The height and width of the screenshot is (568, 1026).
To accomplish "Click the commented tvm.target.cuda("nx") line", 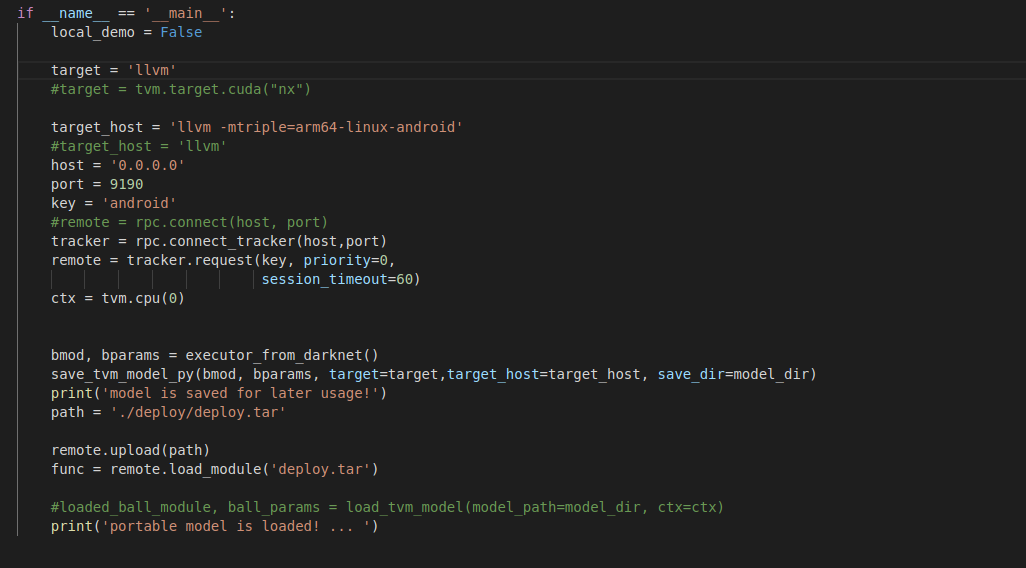I will [x=181, y=89].
